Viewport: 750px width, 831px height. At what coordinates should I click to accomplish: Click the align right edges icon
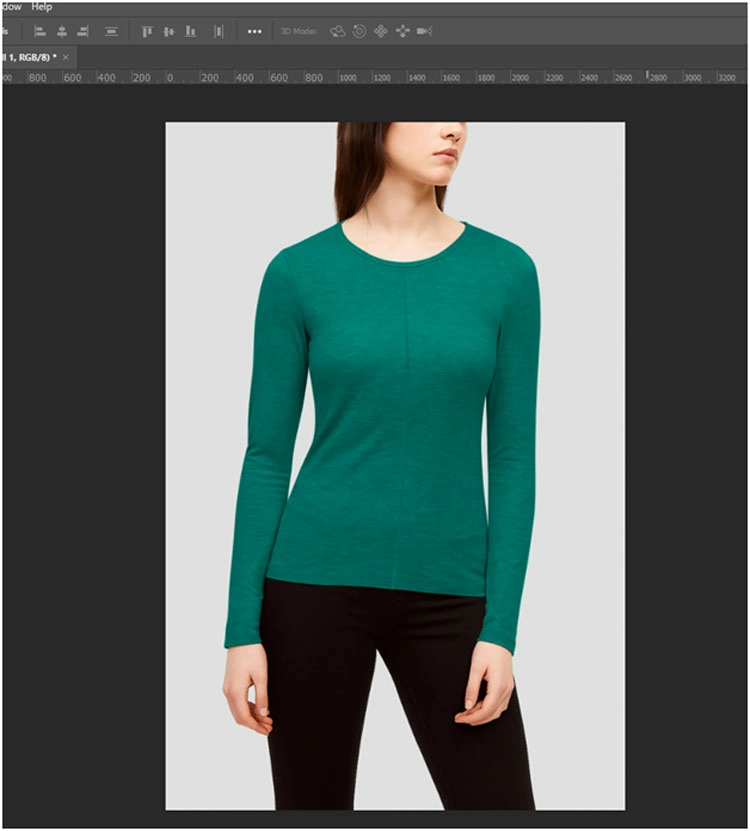pos(83,32)
